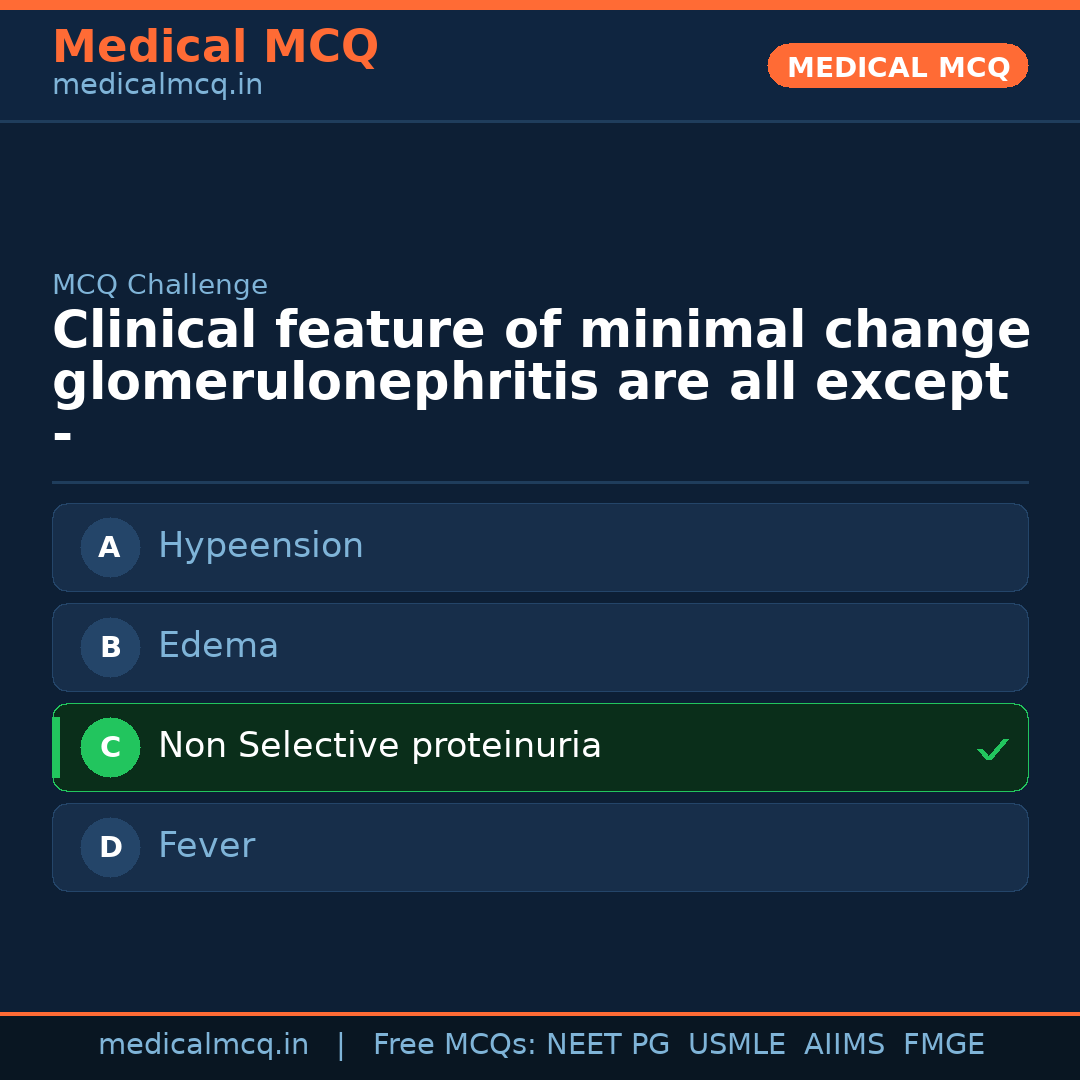Select the Edema answer option

[218, 646]
